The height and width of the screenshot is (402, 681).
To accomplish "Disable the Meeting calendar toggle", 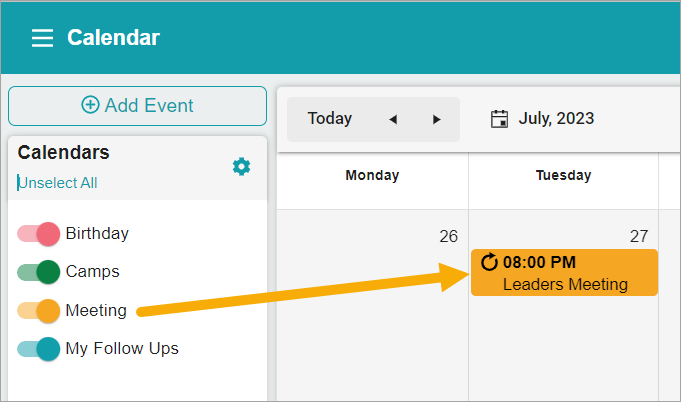I will [x=38, y=311].
